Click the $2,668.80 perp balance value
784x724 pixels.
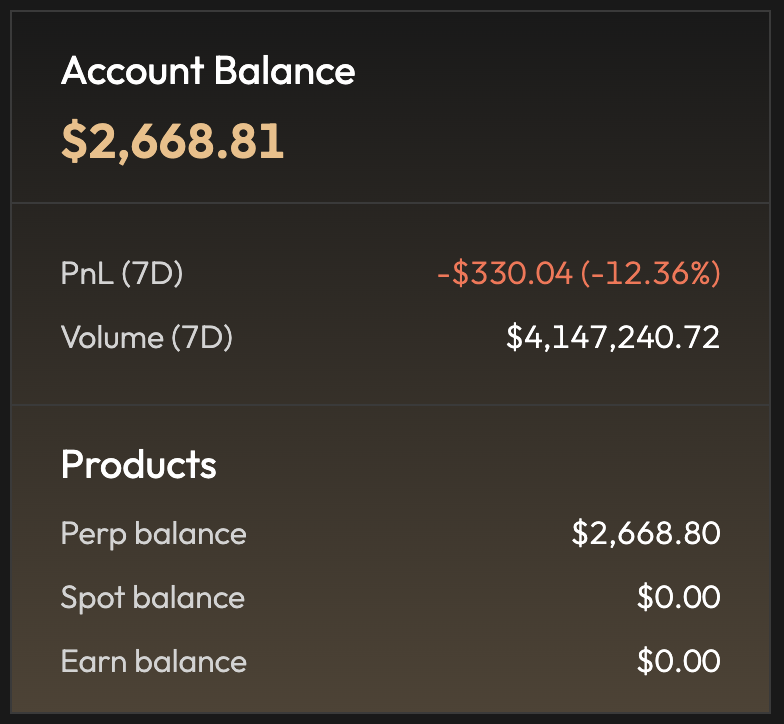[646, 534]
